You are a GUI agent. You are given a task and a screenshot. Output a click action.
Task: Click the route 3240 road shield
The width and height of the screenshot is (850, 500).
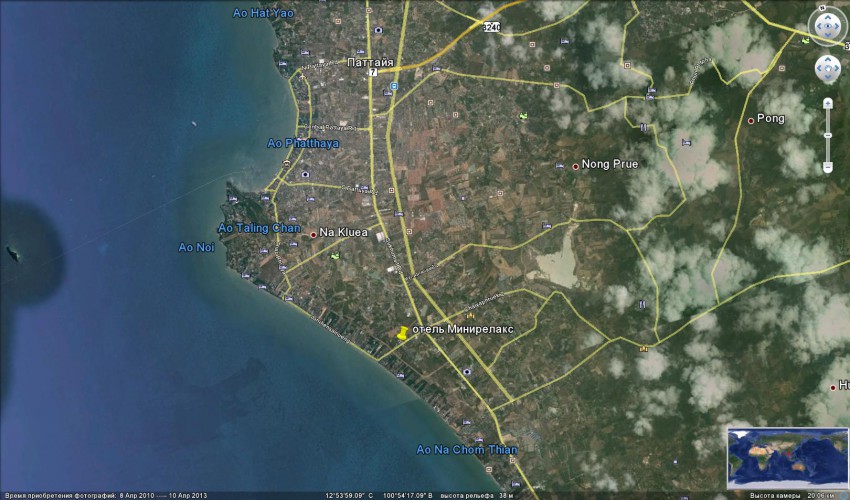coord(490,27)
